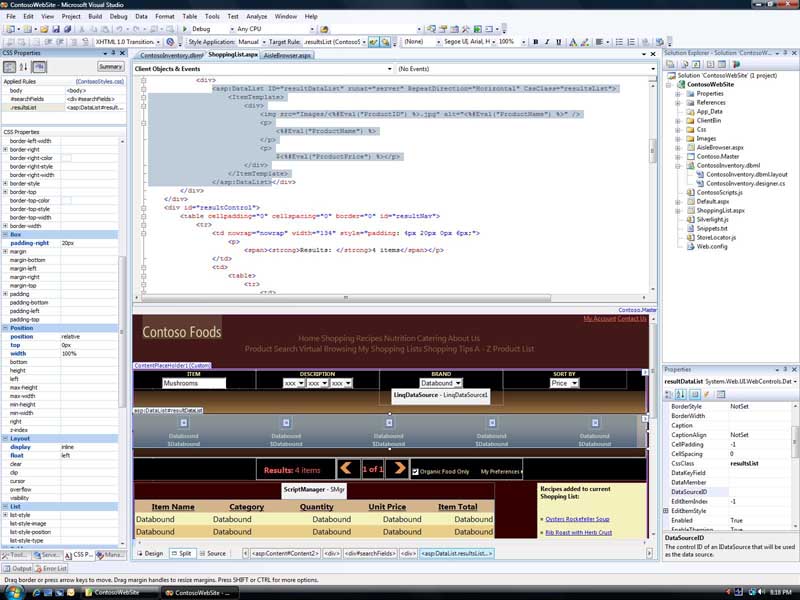The height and width of the screenshot is (600, 800).
Task: Toggle Italic formatting button
Action: tap(547, 42)
